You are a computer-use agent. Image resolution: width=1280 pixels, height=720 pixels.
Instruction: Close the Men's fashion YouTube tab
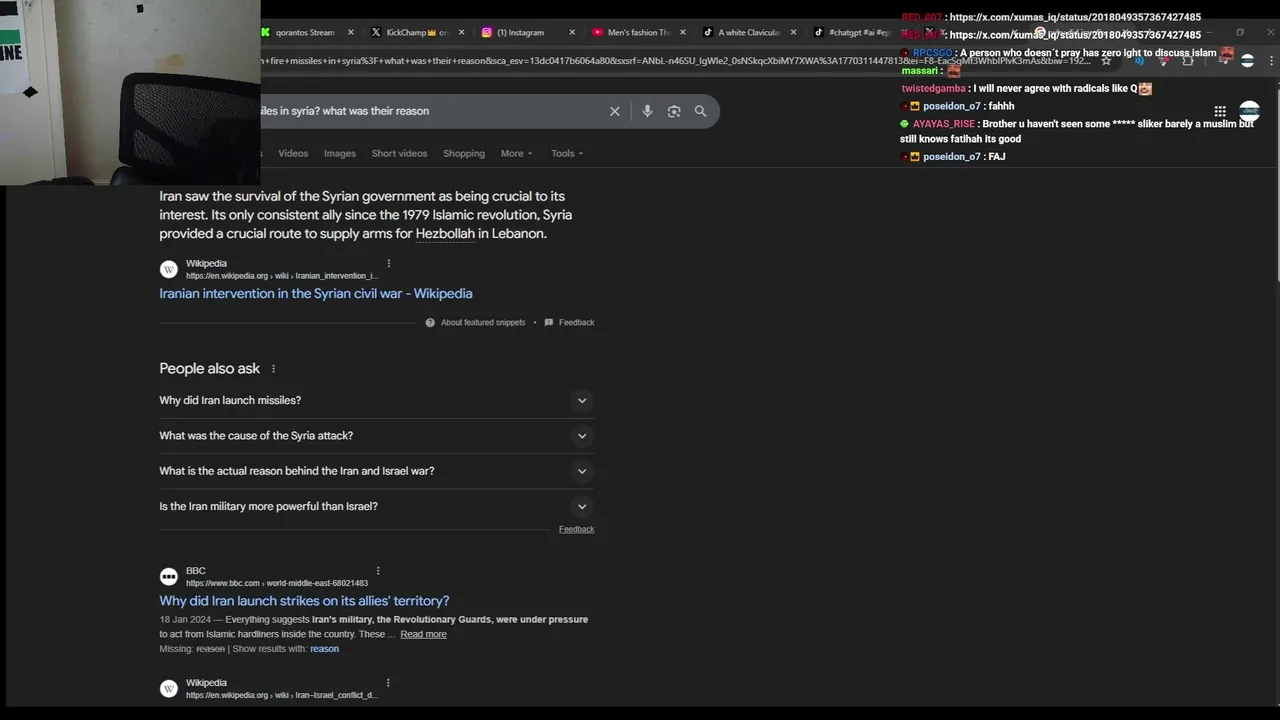point(683,32)
